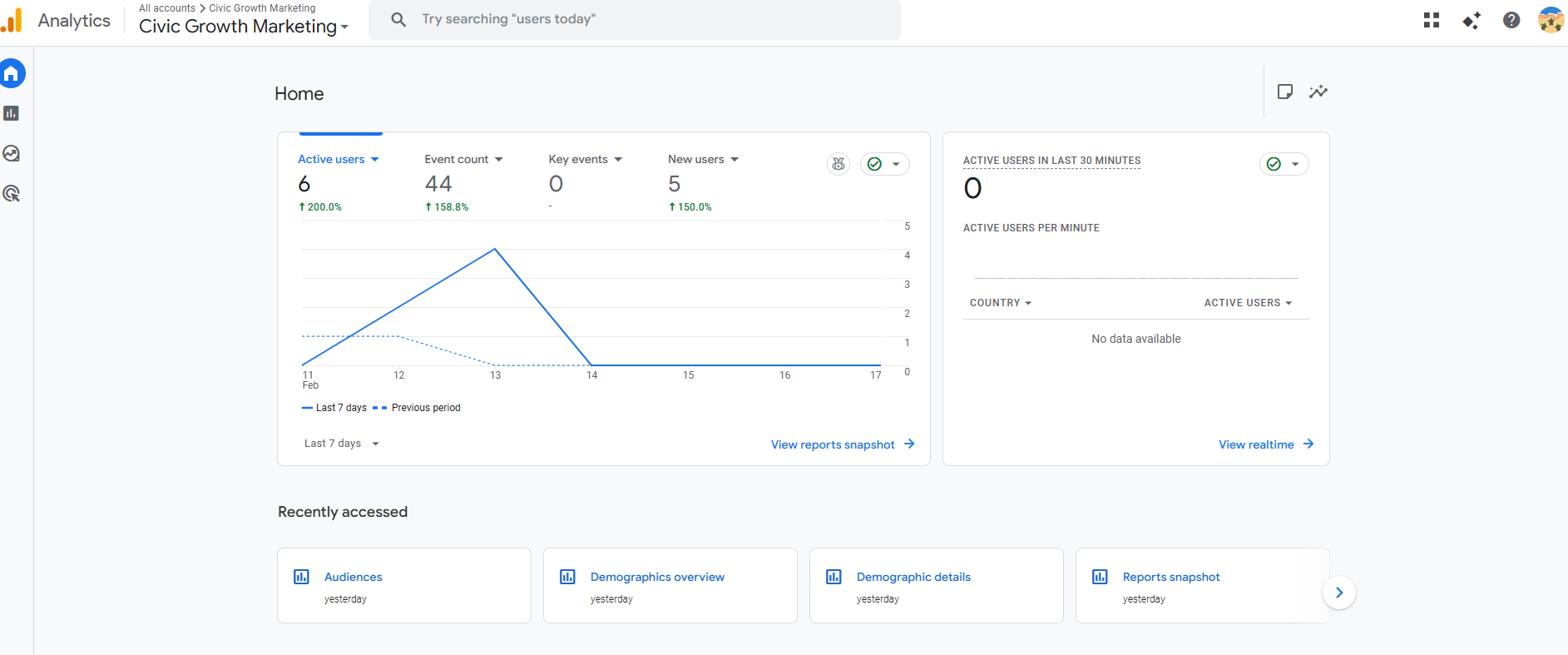Open the Home sidebar icon

pos(12,73)
